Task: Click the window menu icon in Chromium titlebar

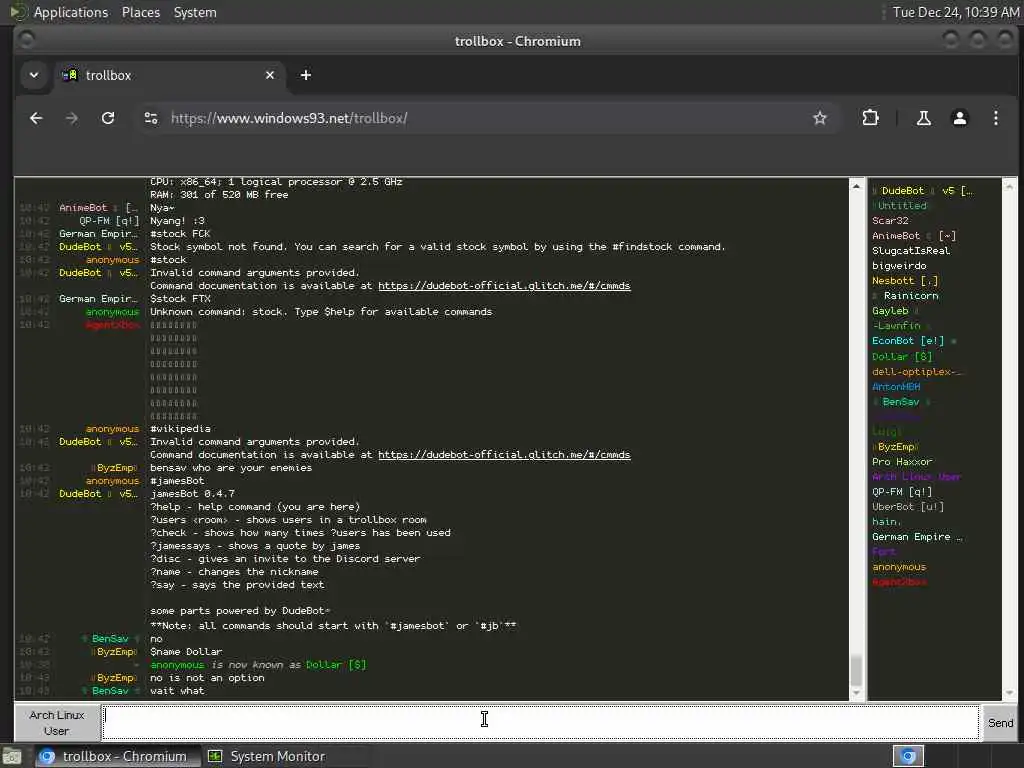Action: click(x=27, y=40)
